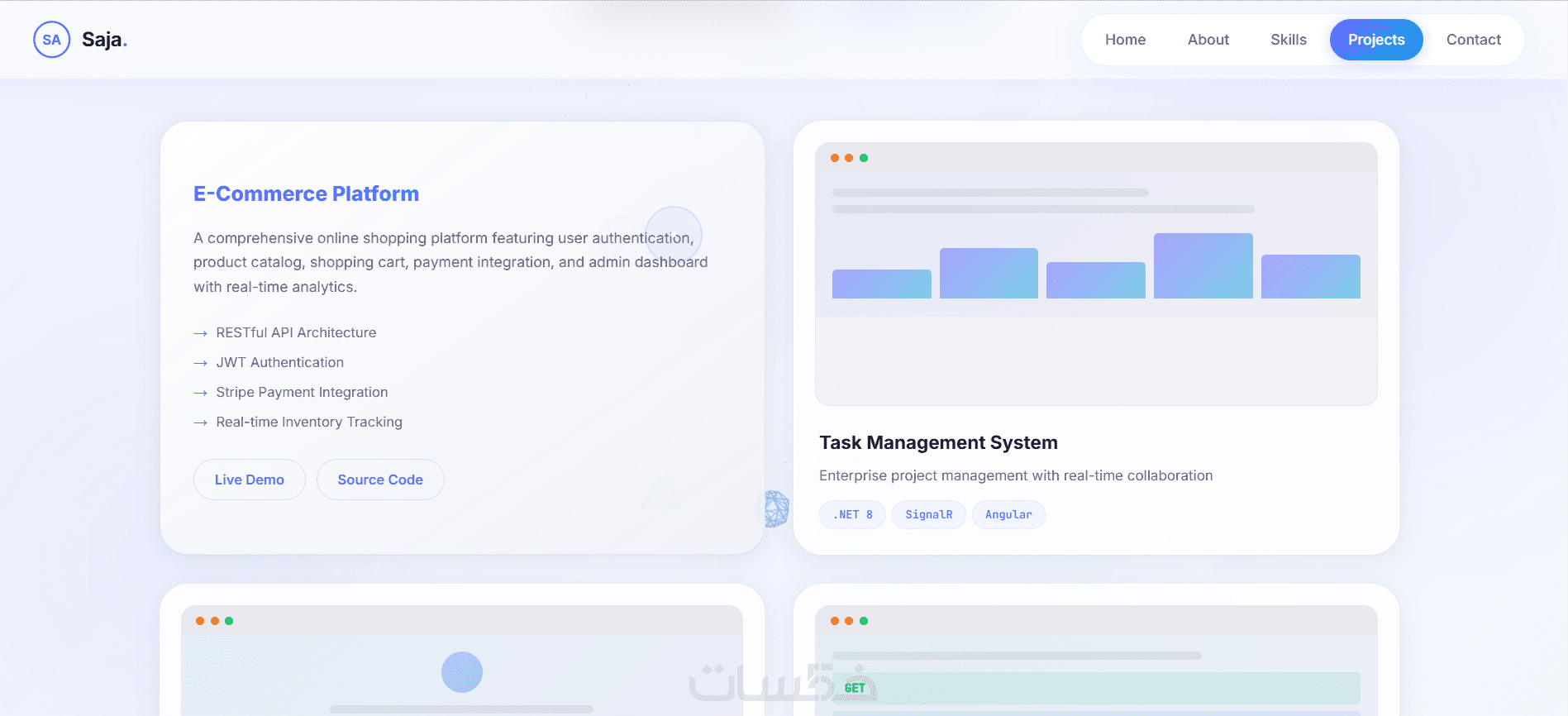1568x716 pixels.
Task: Click the Stripe Payment Integration feature
Action: pyautogui.click(x=302, y=392)
